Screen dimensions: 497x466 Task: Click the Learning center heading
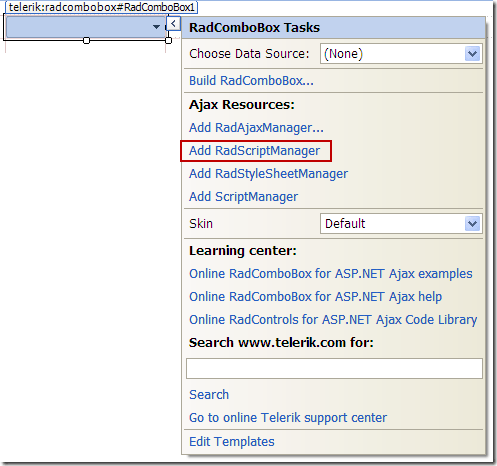tap(243, 251)
